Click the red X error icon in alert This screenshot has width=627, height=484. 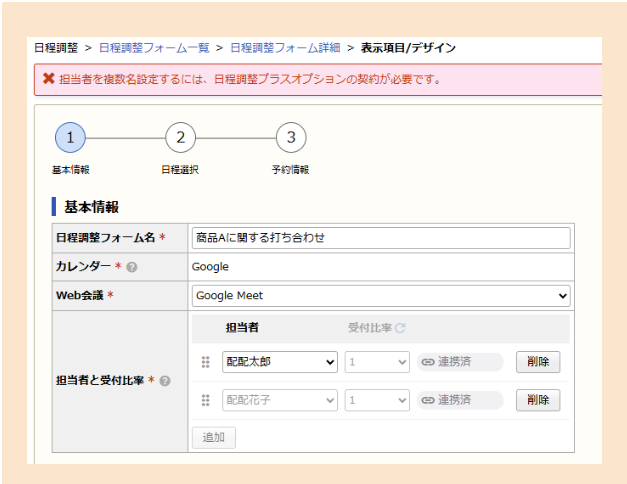[x=49, y=78]
